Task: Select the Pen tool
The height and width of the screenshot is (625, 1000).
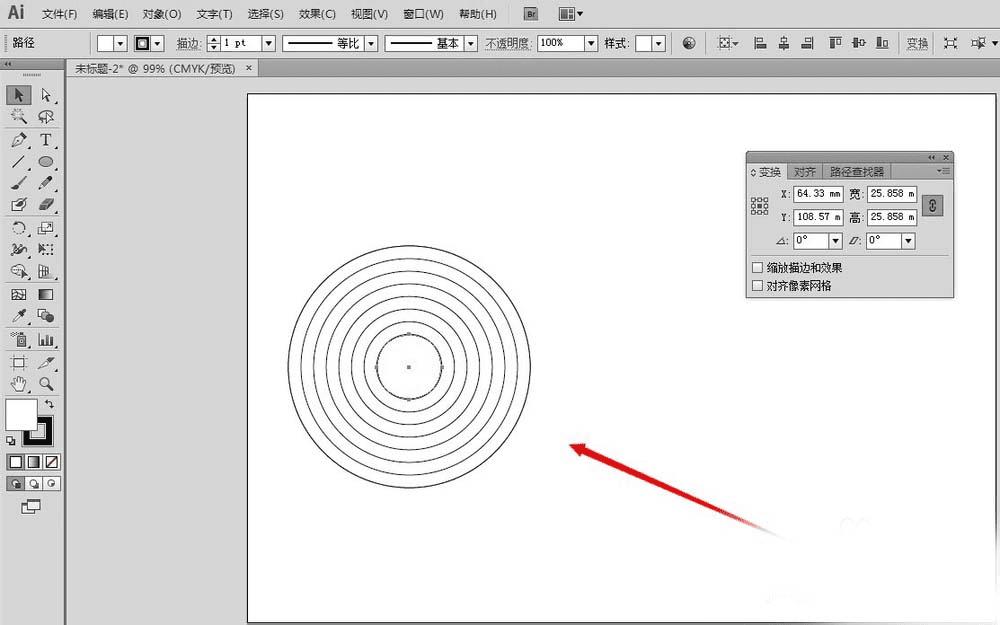Action: point(18,140)
